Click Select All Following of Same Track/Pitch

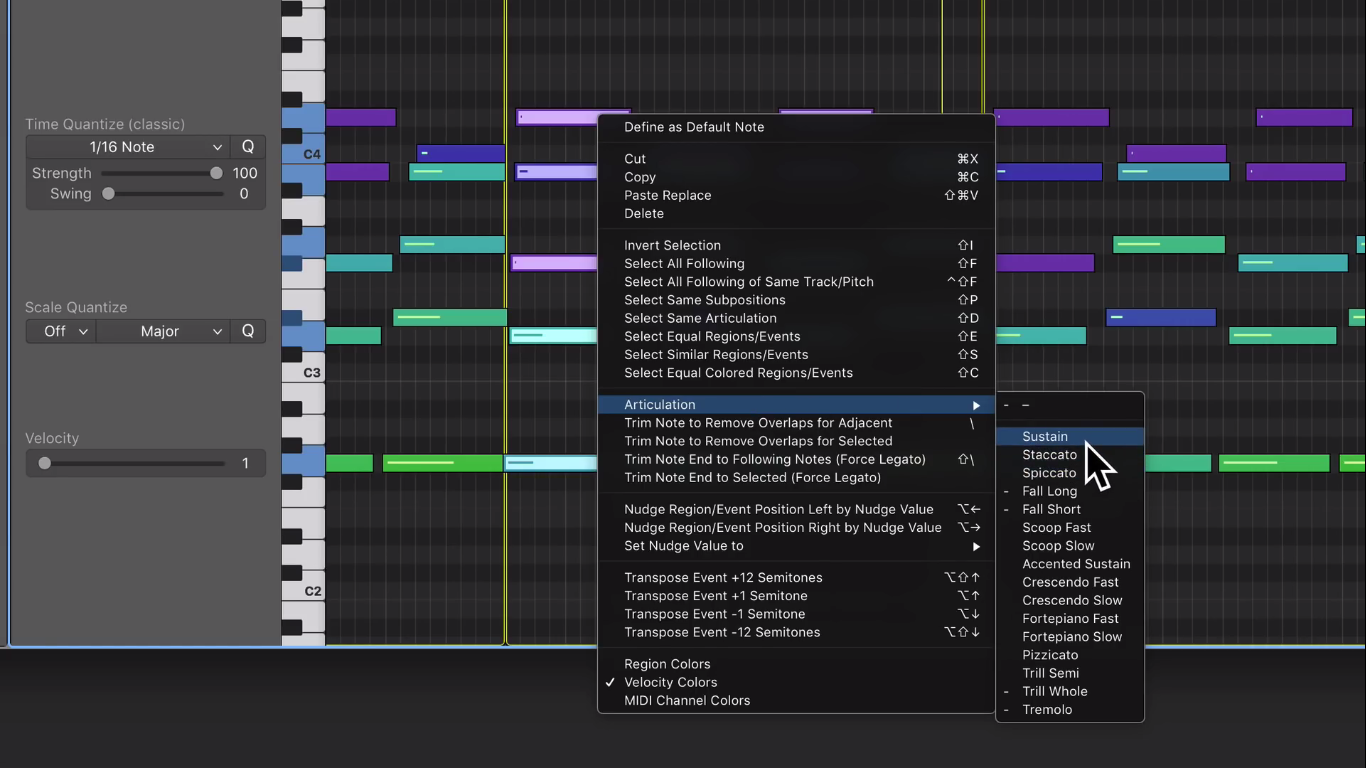[x=796, y=282]
